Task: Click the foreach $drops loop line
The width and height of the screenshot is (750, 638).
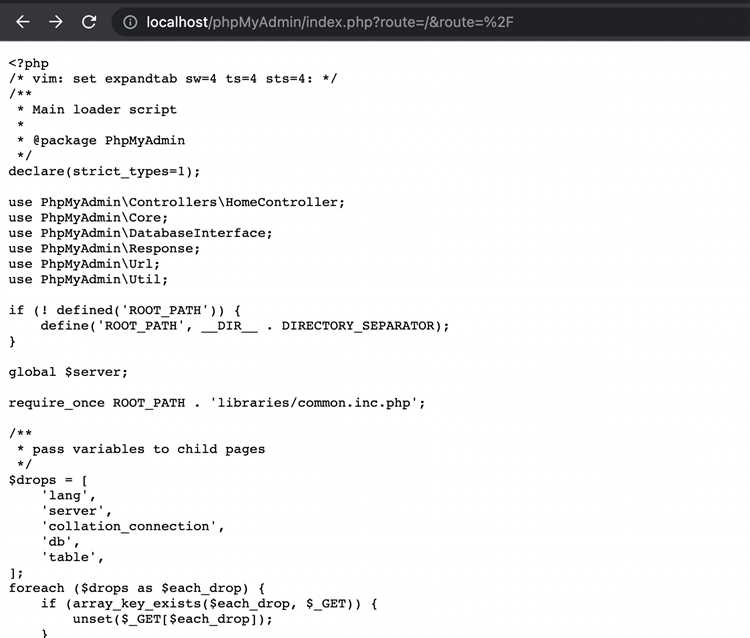Action: [x=136, y=588]
